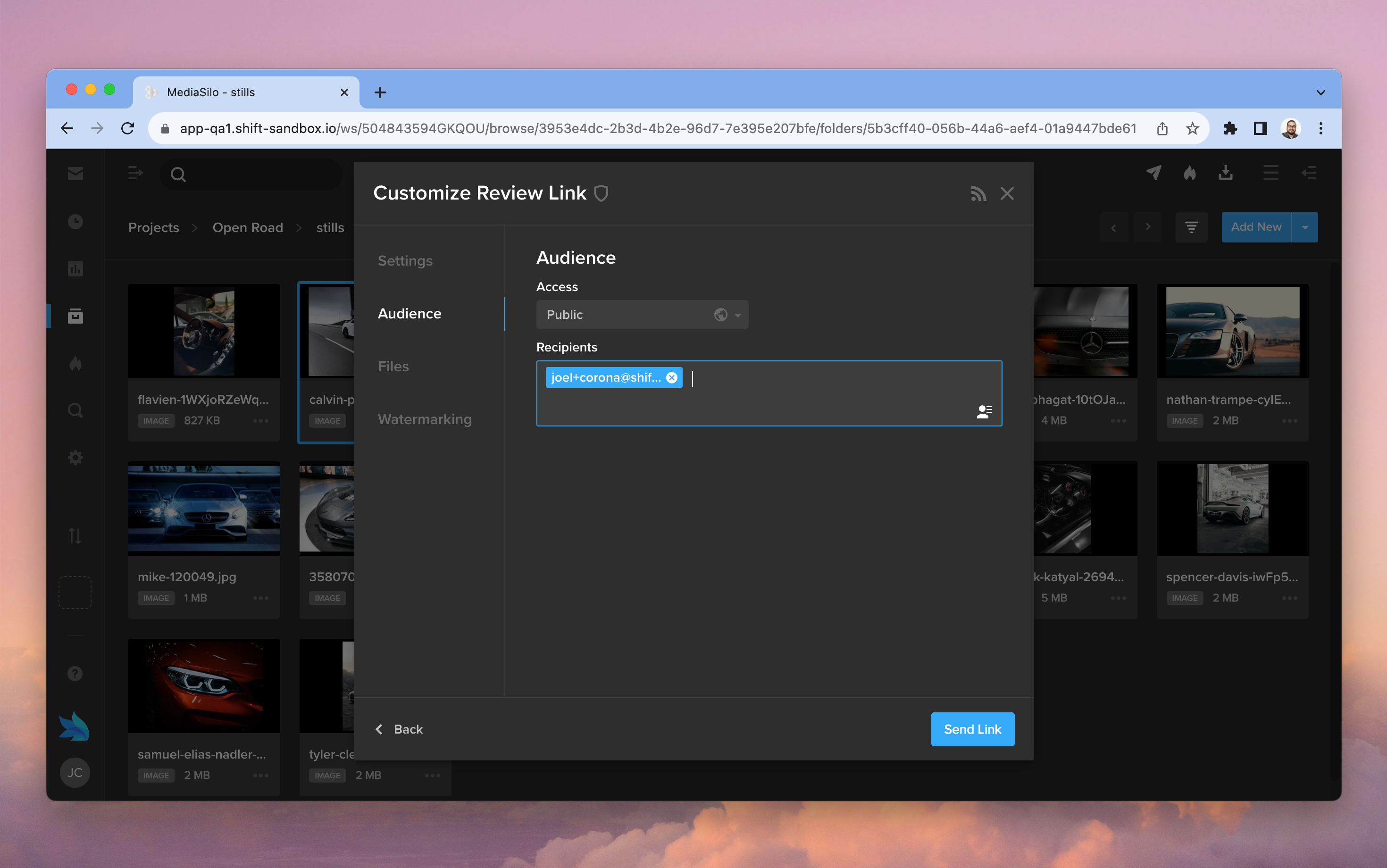Open the flame icon in left sidebar

point(75,363)
